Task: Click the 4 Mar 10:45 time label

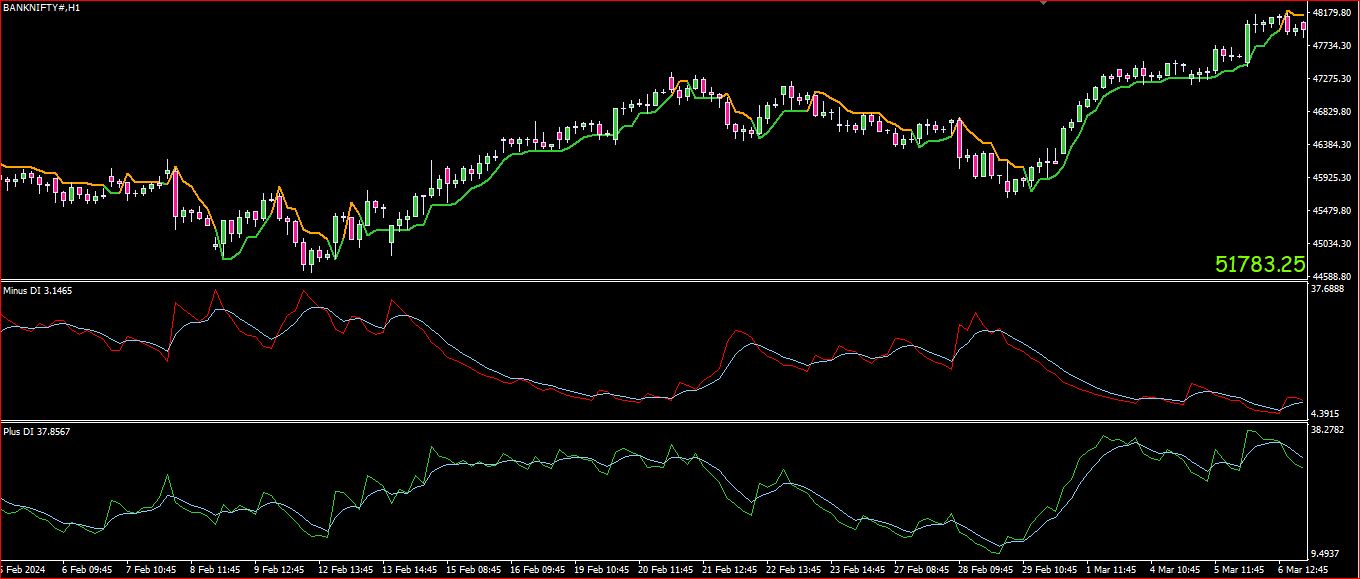Action: pos(1176,571)
